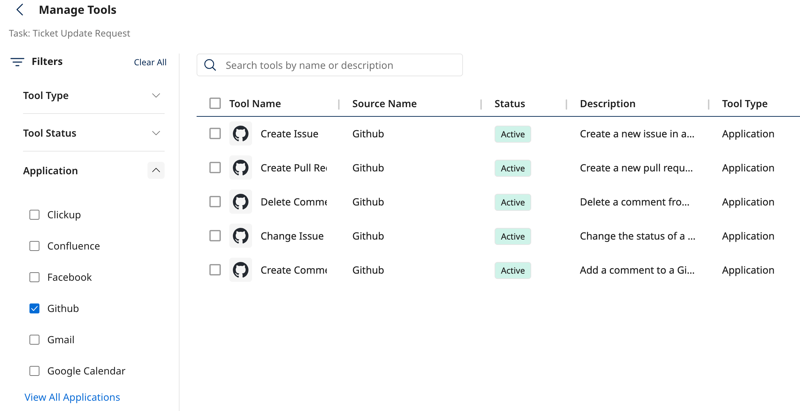Click the Delete Comment tool name

click(293, 202)
